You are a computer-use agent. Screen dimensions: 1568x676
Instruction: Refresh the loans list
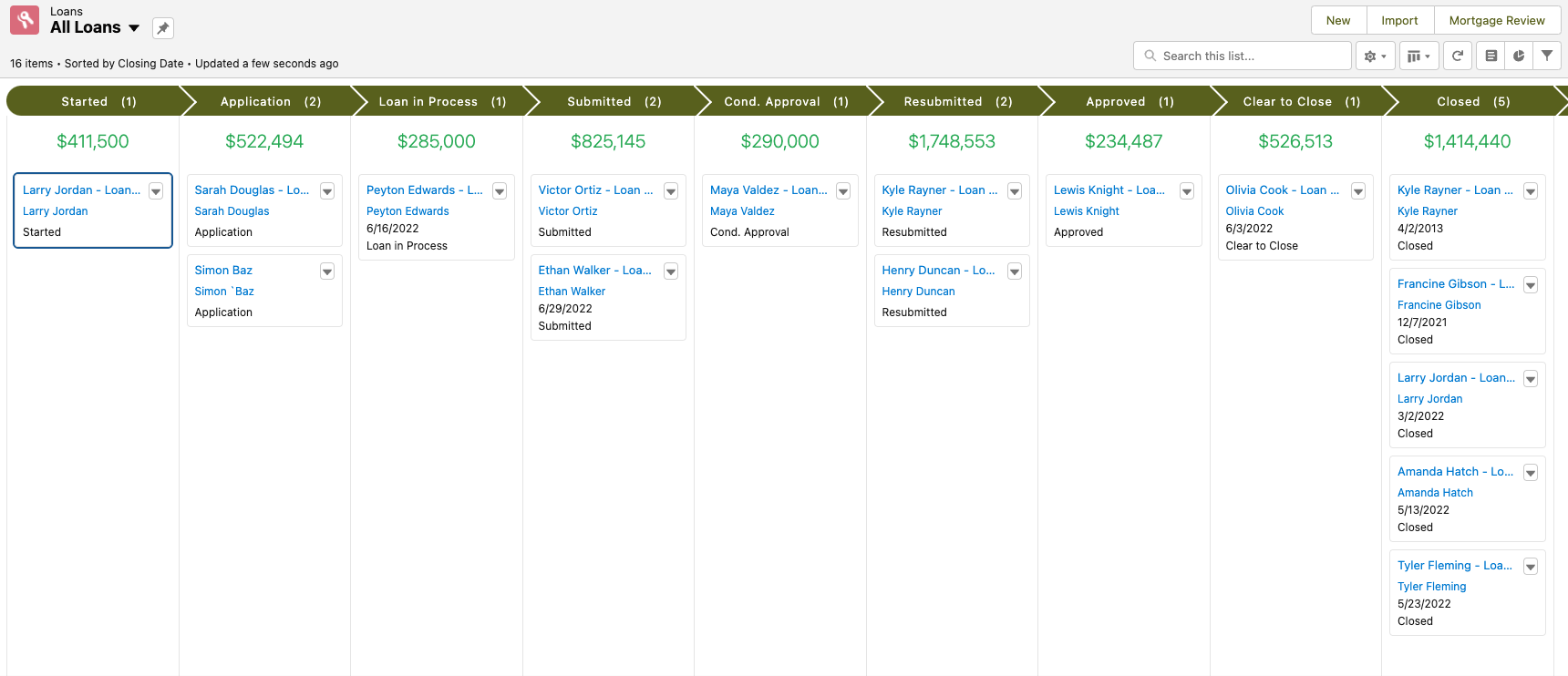point(1458,56)
